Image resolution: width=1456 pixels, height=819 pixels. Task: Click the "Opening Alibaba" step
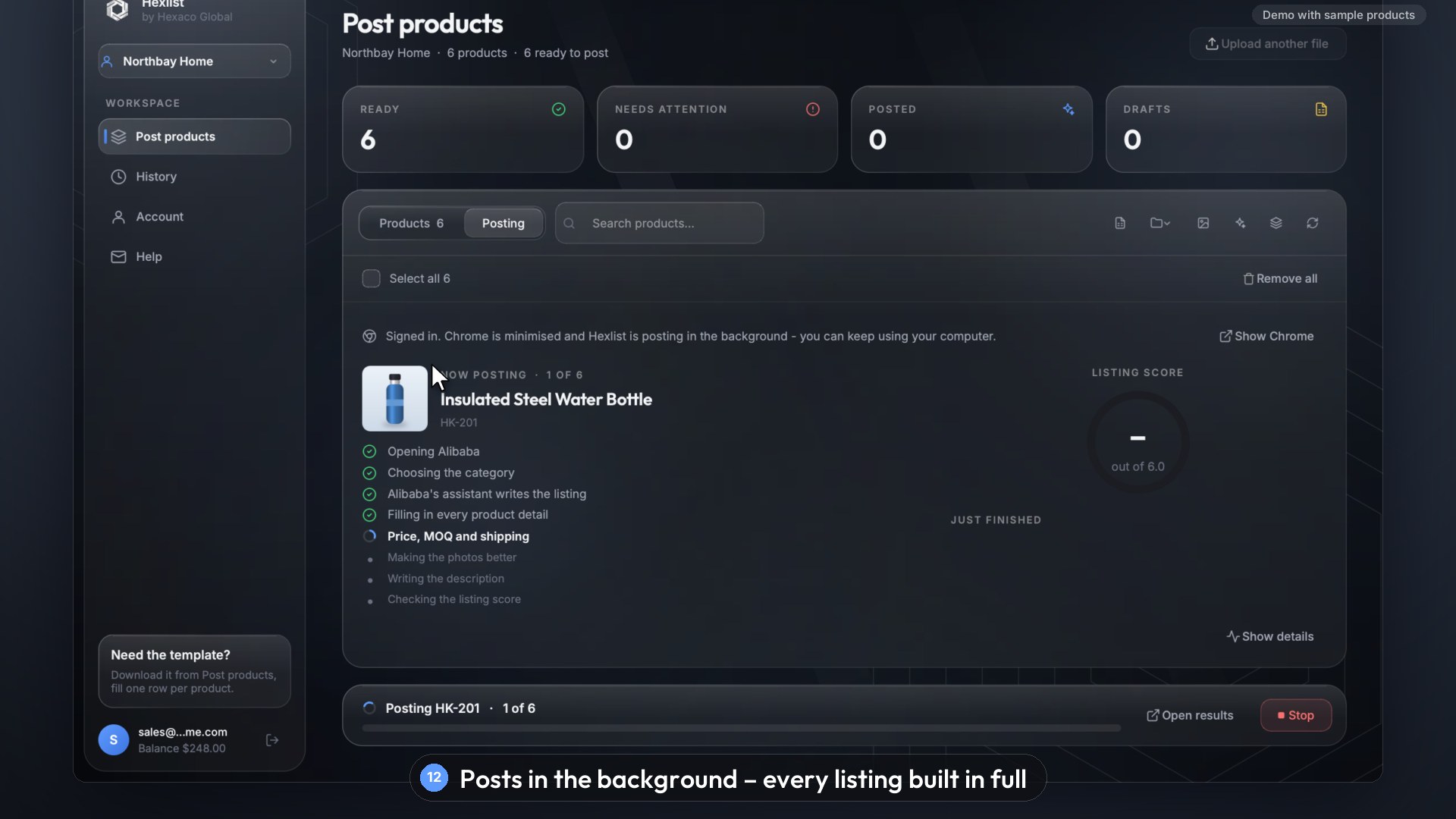(433, 451)
